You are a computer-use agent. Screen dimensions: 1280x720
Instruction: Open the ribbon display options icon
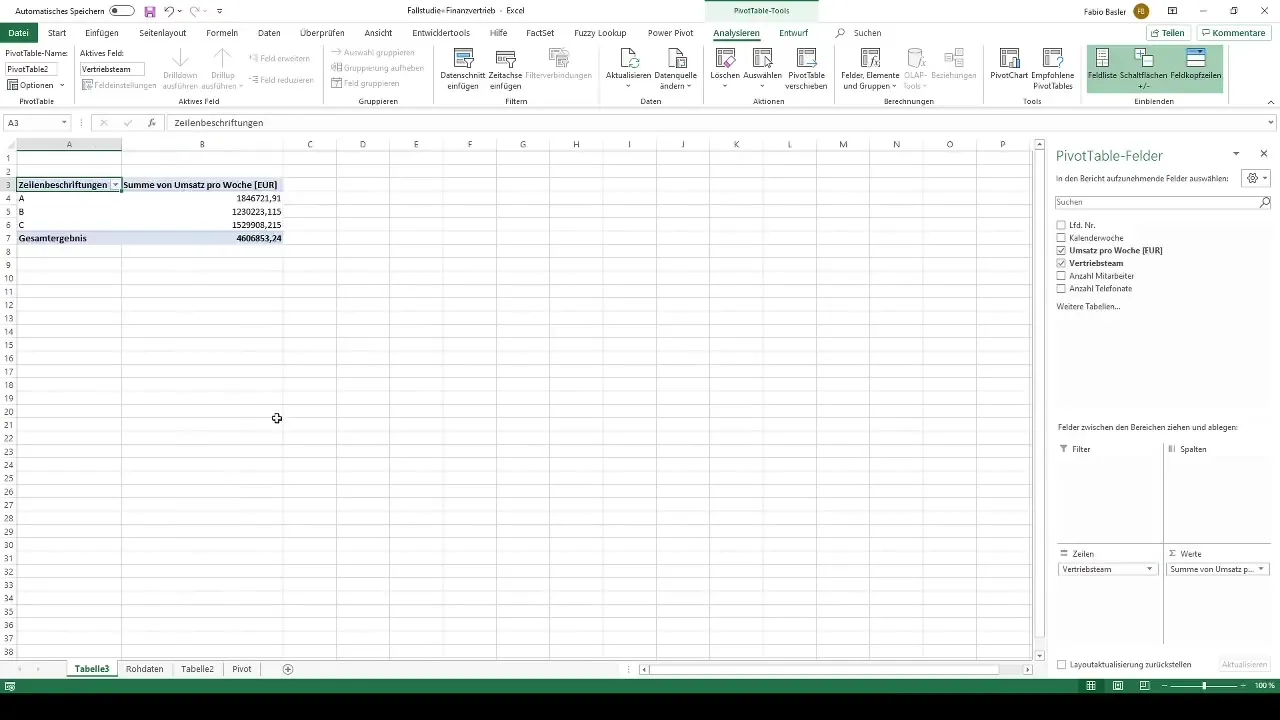[x=1171, y=11]
